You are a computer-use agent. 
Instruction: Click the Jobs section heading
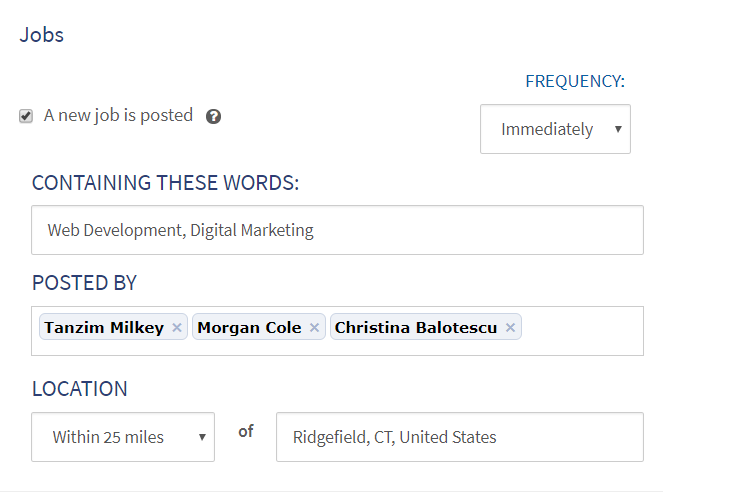(42, 35)
